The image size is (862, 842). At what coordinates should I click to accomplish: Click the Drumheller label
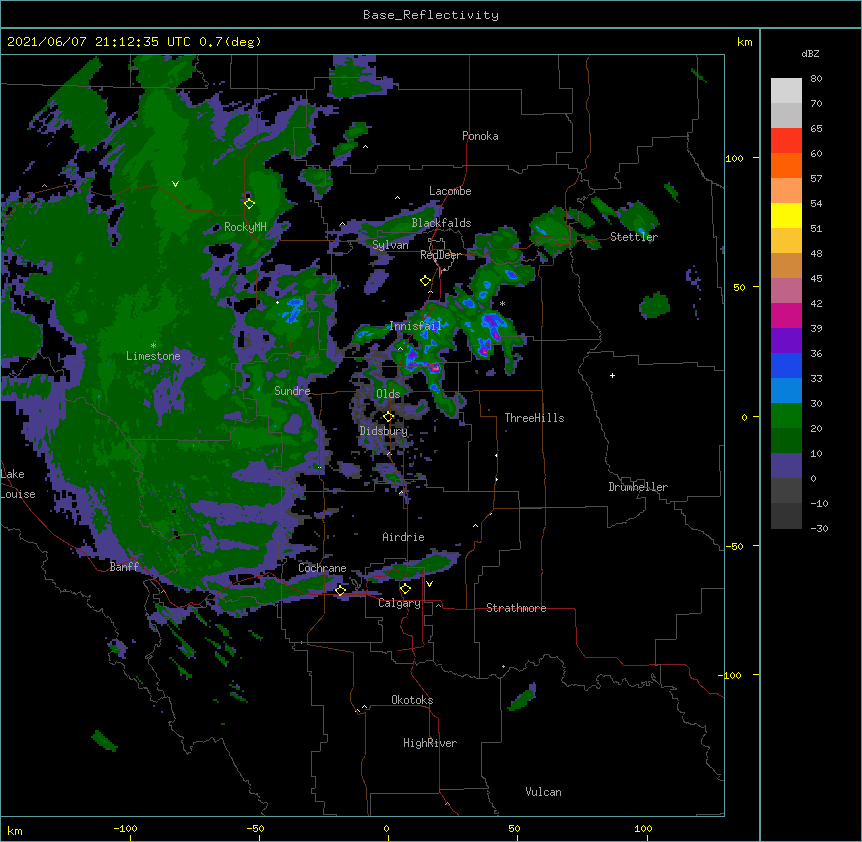click(638, 487)
